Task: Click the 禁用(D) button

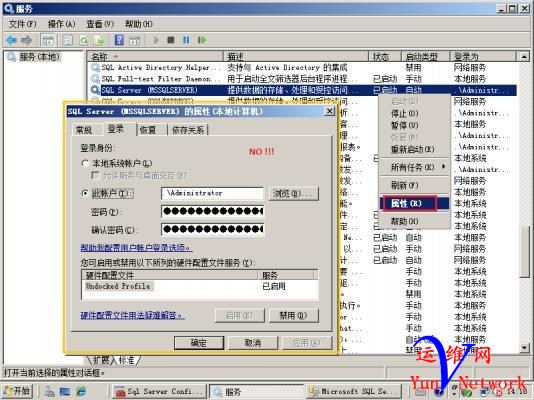Action: point(294,316)
